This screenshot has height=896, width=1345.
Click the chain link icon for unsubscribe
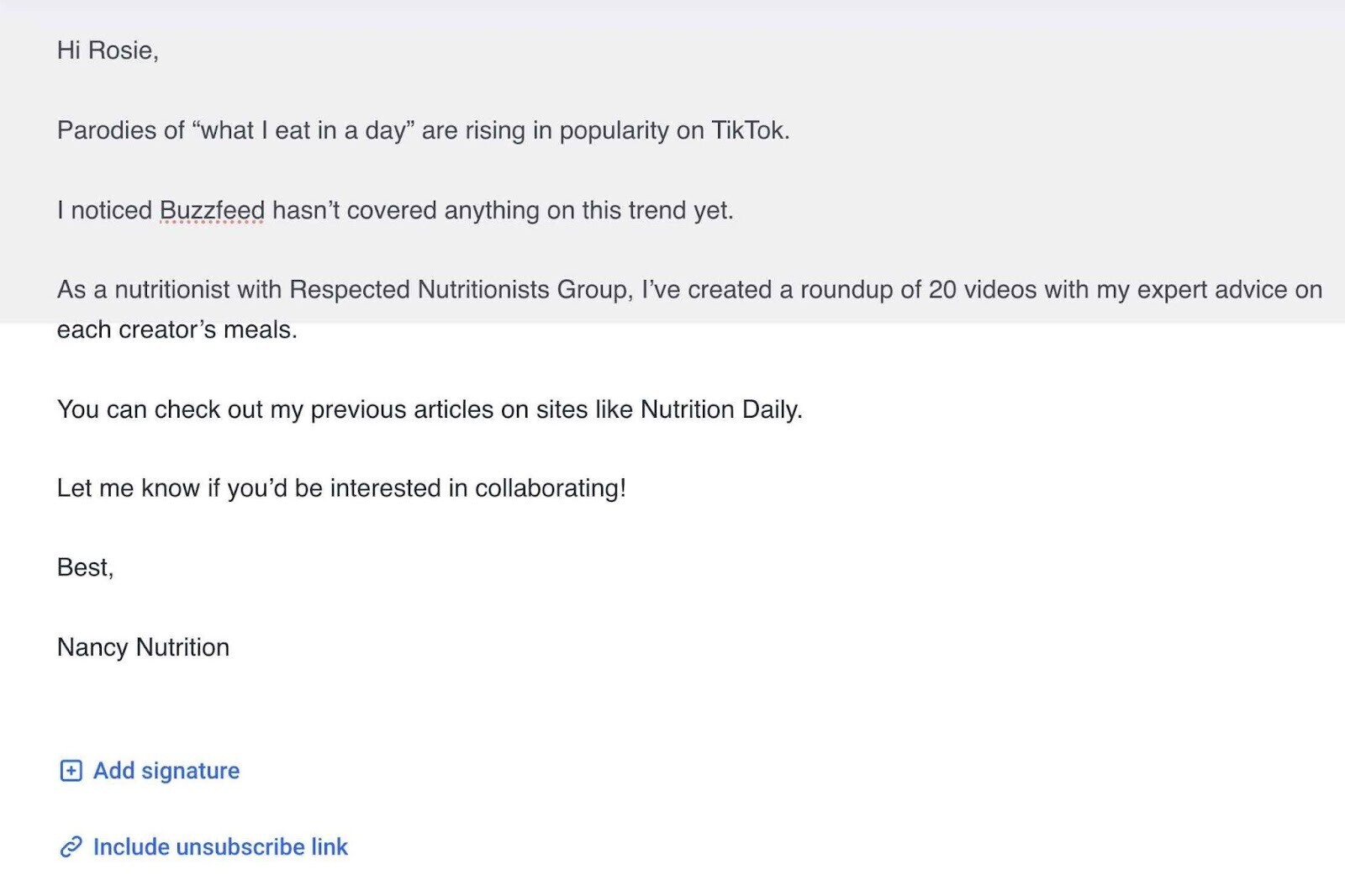coord(71,847)
